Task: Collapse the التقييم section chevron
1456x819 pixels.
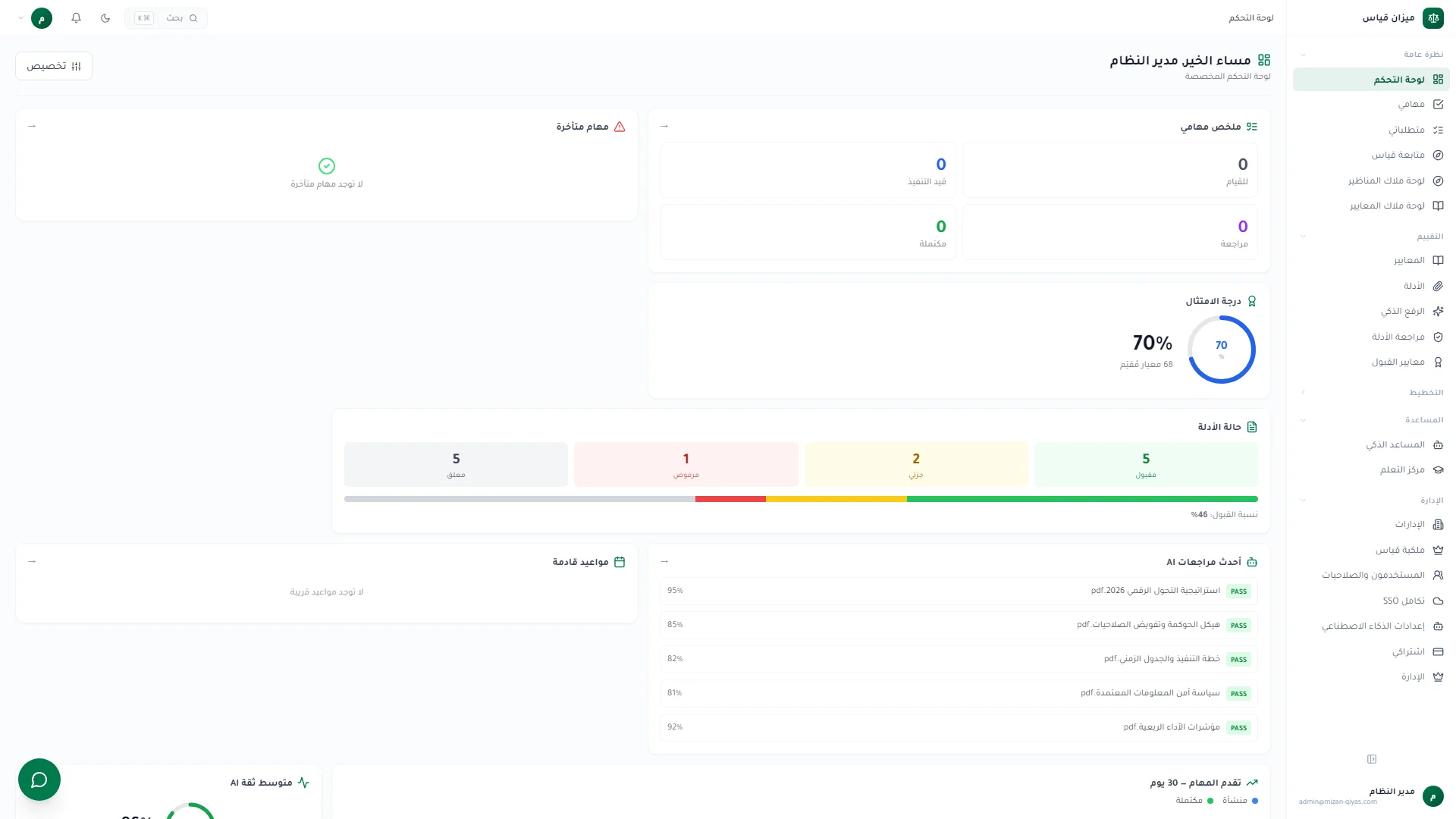Action: pyautogui.click(x=1303, y=236)
